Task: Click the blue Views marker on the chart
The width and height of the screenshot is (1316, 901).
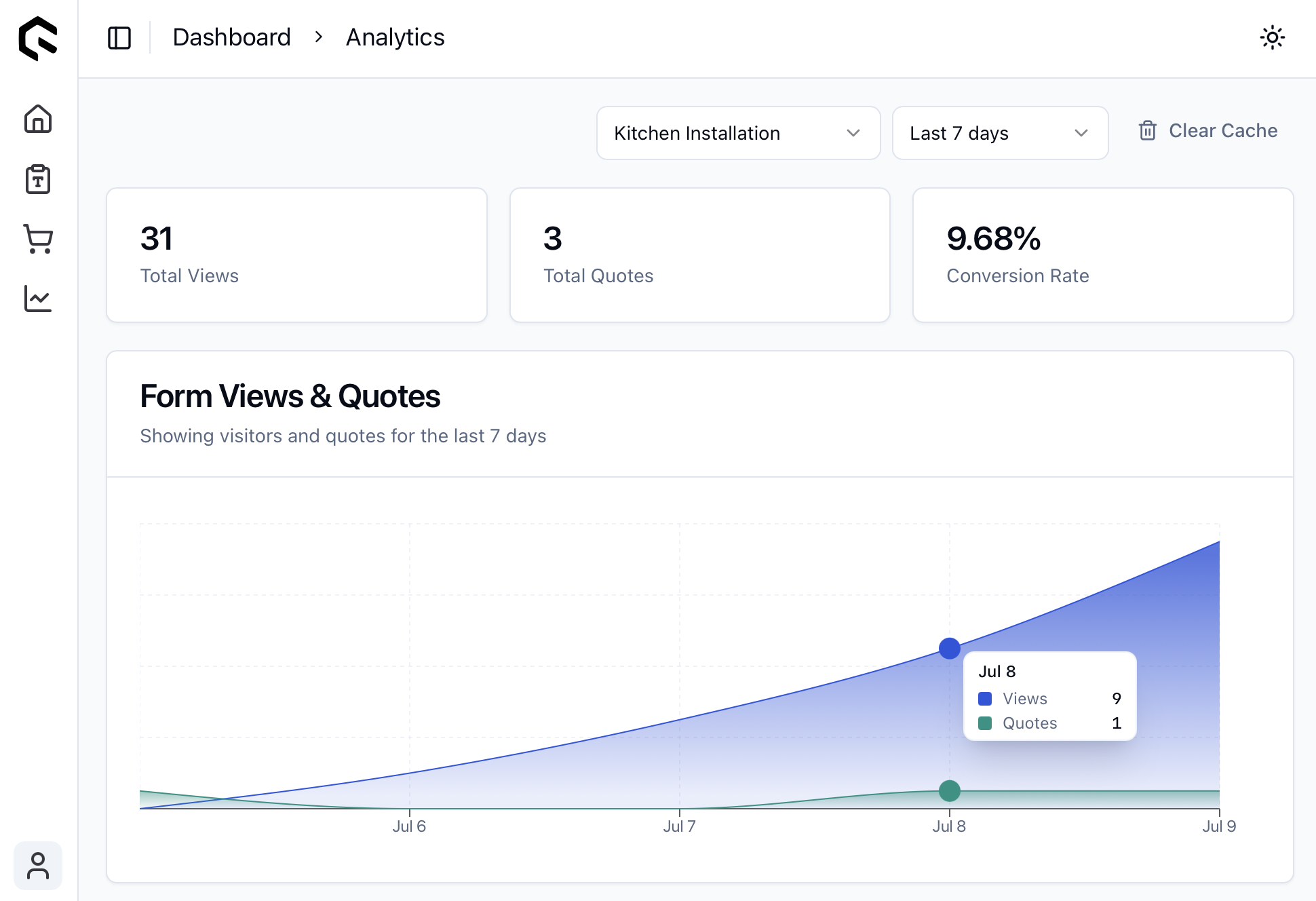Action: 949,648
